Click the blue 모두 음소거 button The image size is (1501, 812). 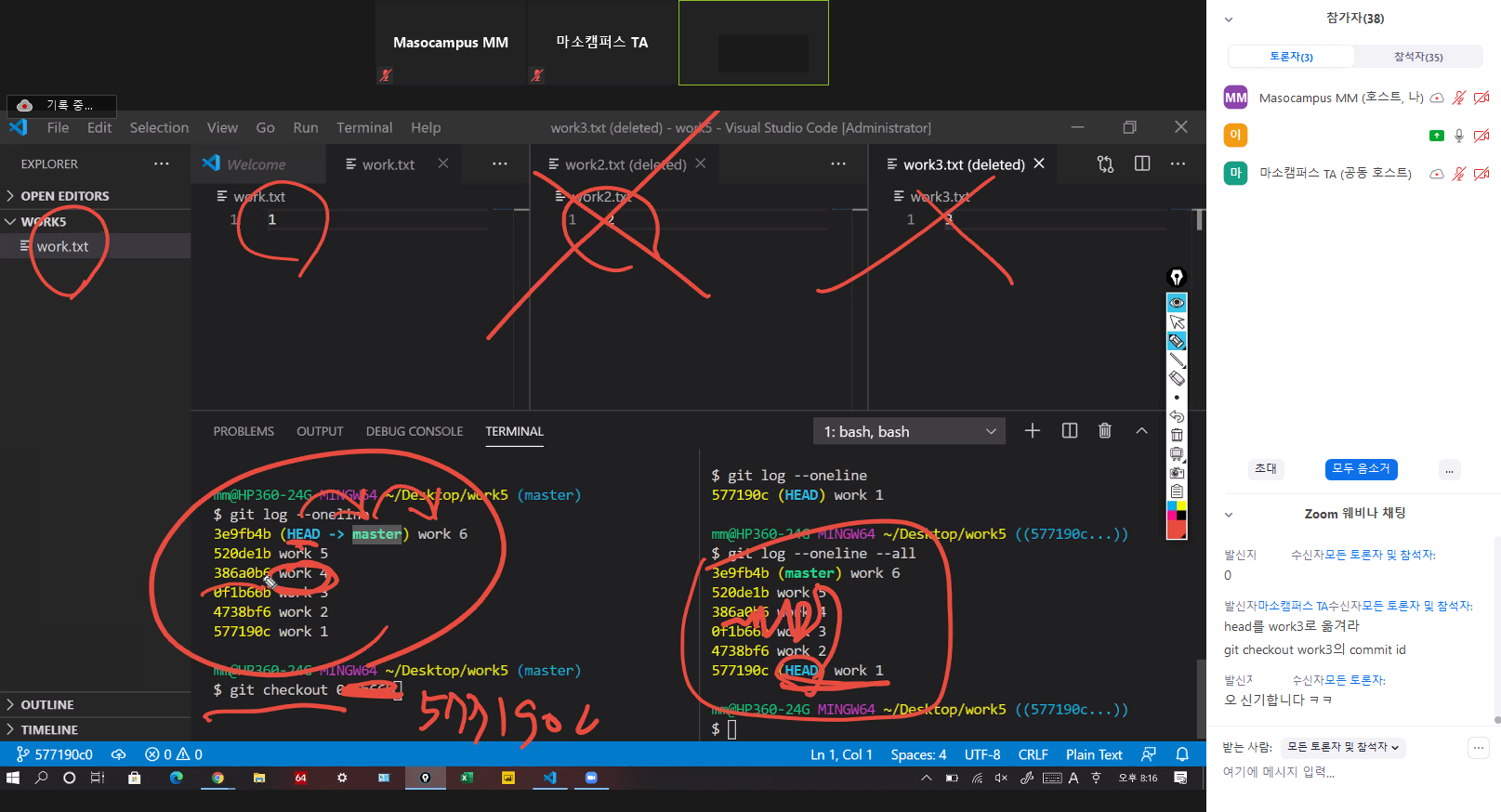click(1361, 469)
